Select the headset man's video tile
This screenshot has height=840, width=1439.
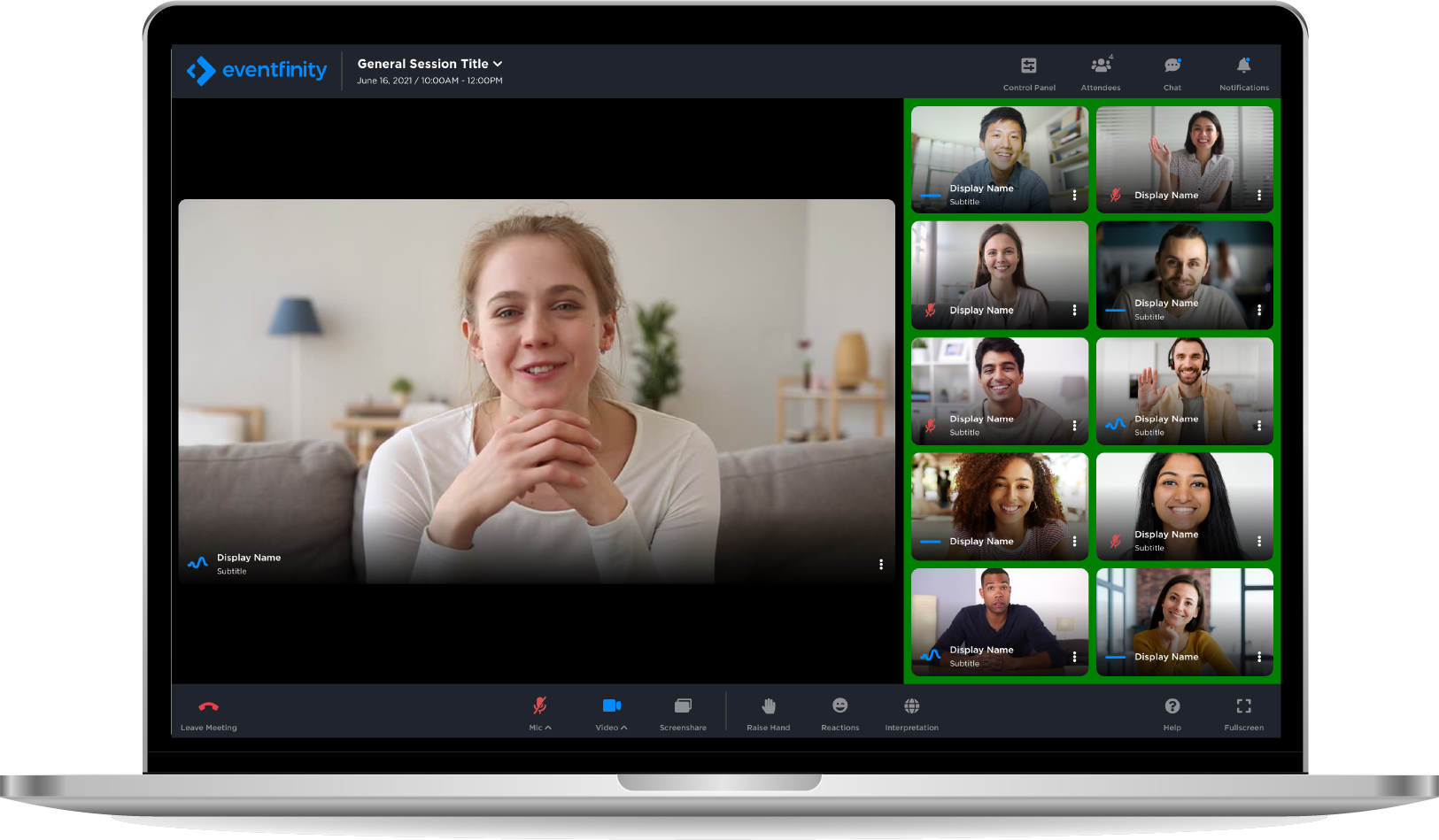(x=1185, y=390)
